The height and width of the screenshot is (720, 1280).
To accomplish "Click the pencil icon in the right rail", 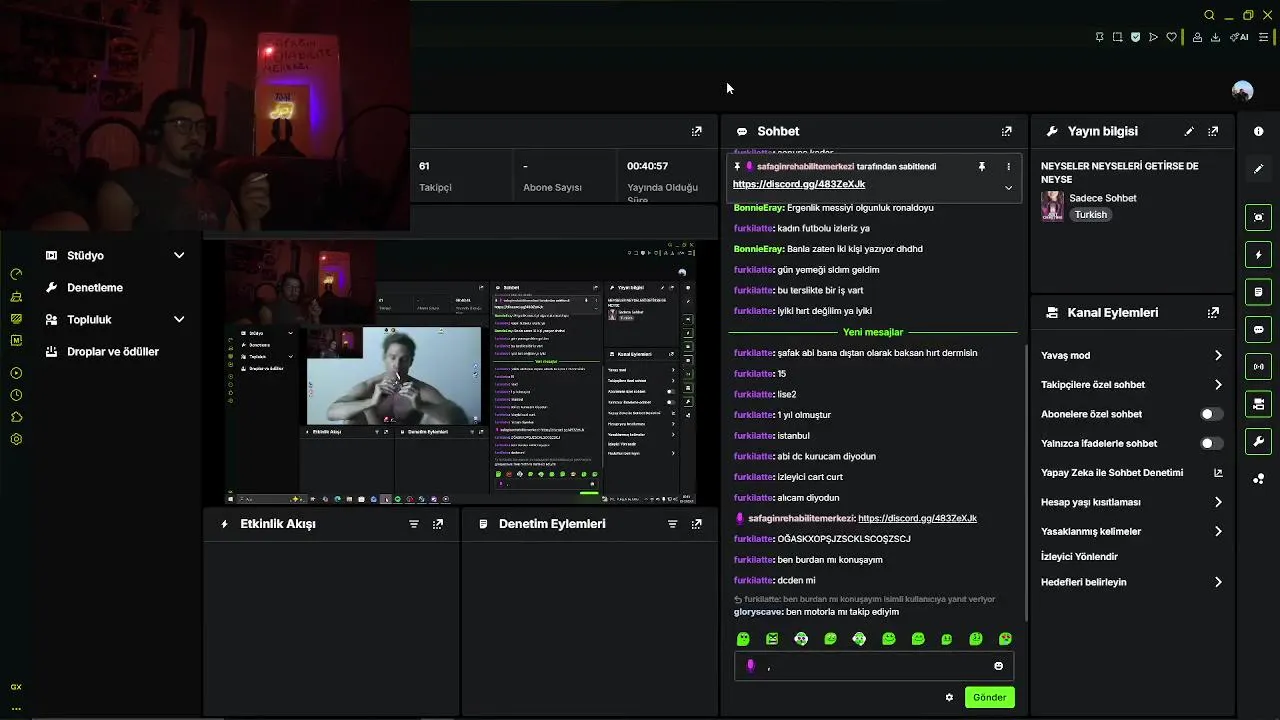I will pos(1258,169).
